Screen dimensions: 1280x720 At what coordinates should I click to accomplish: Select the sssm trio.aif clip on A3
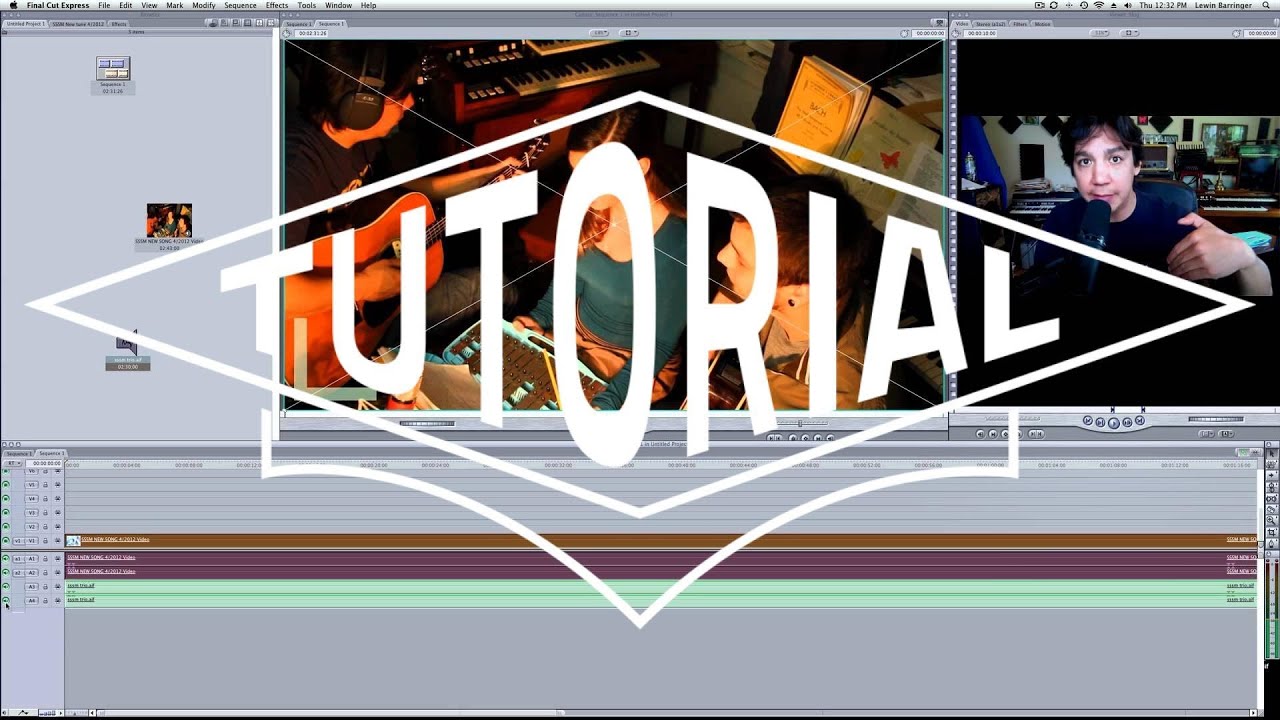coord(660,587)
